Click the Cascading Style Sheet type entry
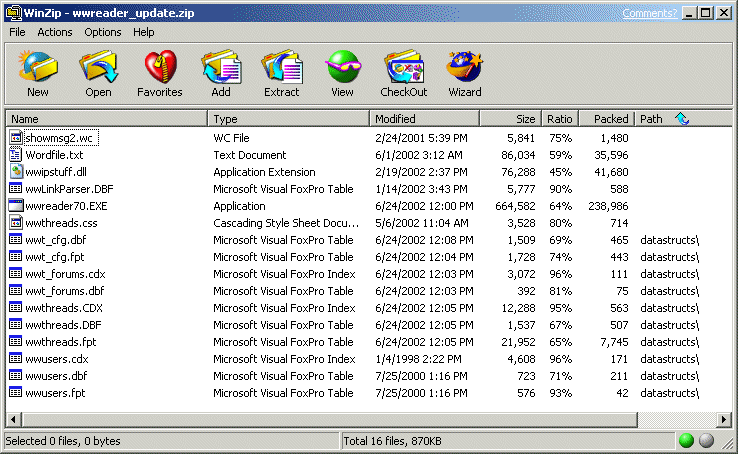Viewport: 738px width, 454px height. point(286,223)
